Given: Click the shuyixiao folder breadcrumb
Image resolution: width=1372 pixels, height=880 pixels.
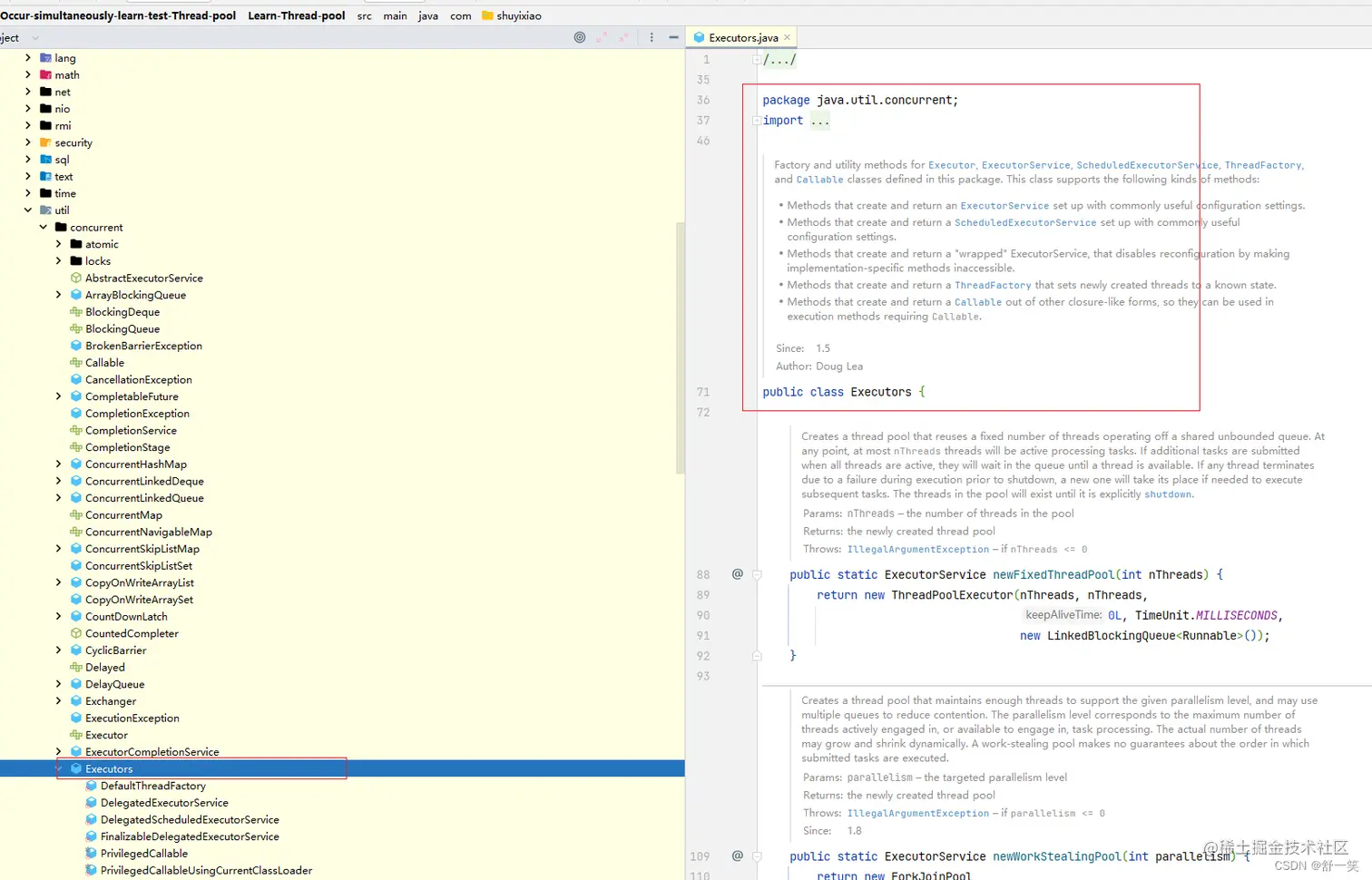Looking at the screenshot, I should (512, 15).
